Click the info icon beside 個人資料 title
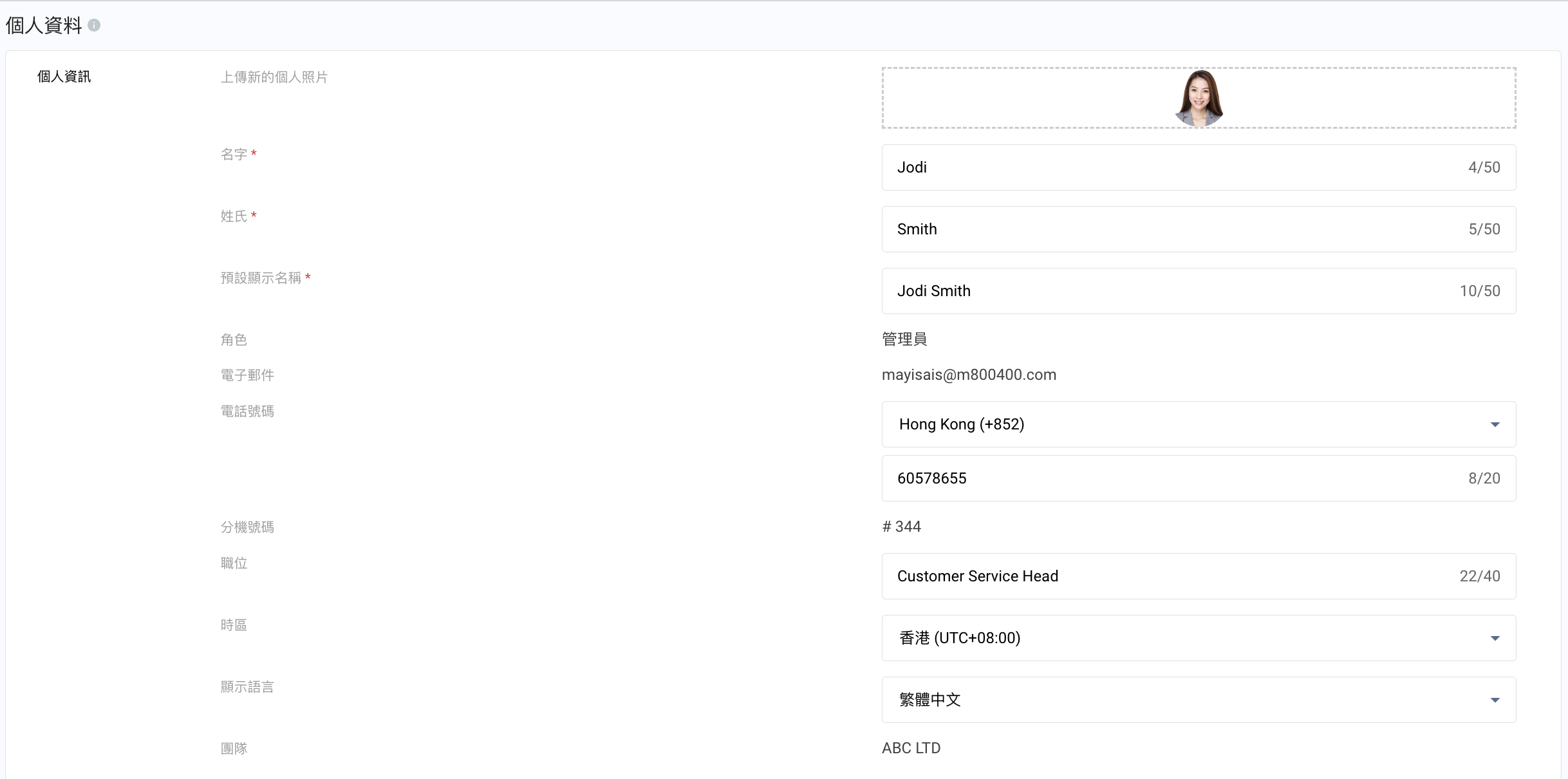Viewport: 1568px width, 779px height. 94,26
